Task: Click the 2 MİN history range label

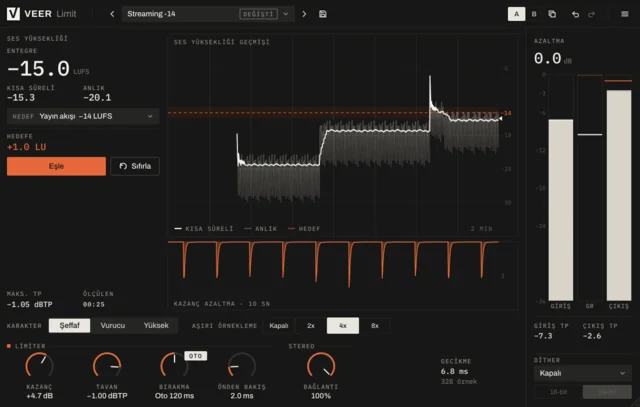Action: point(481,229)
